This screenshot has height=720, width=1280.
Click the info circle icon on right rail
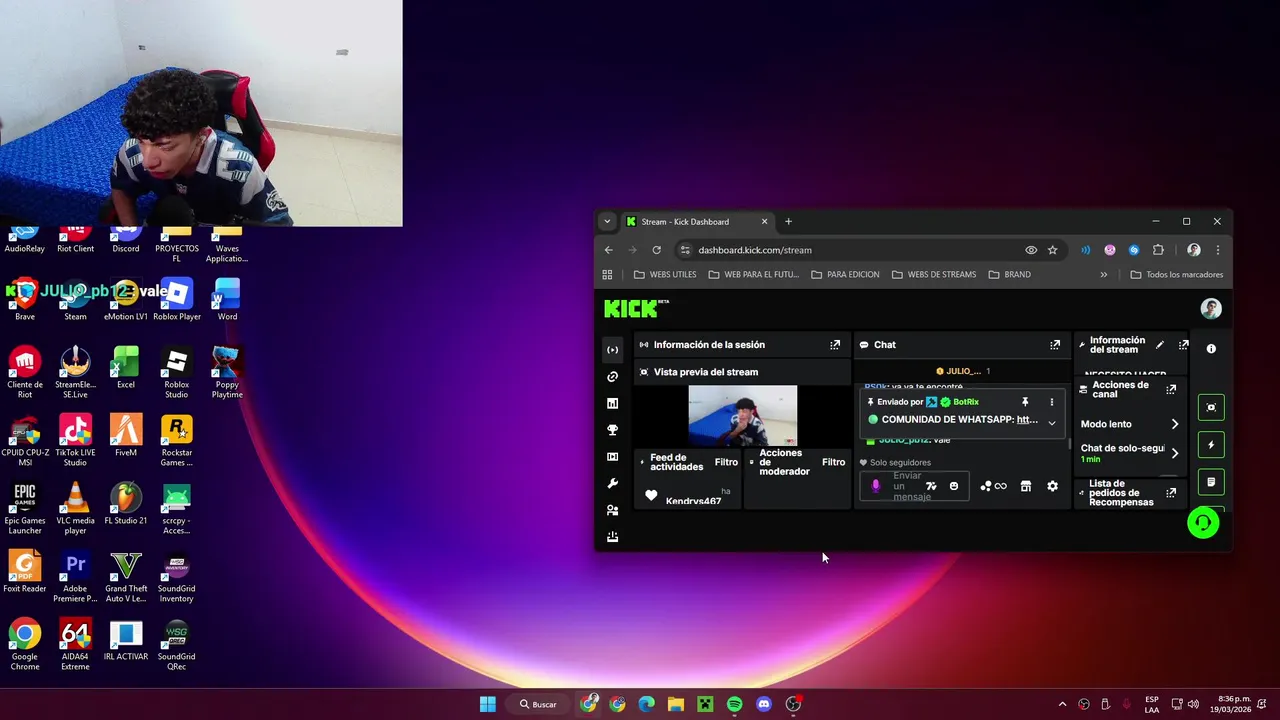pos(1211,349)
